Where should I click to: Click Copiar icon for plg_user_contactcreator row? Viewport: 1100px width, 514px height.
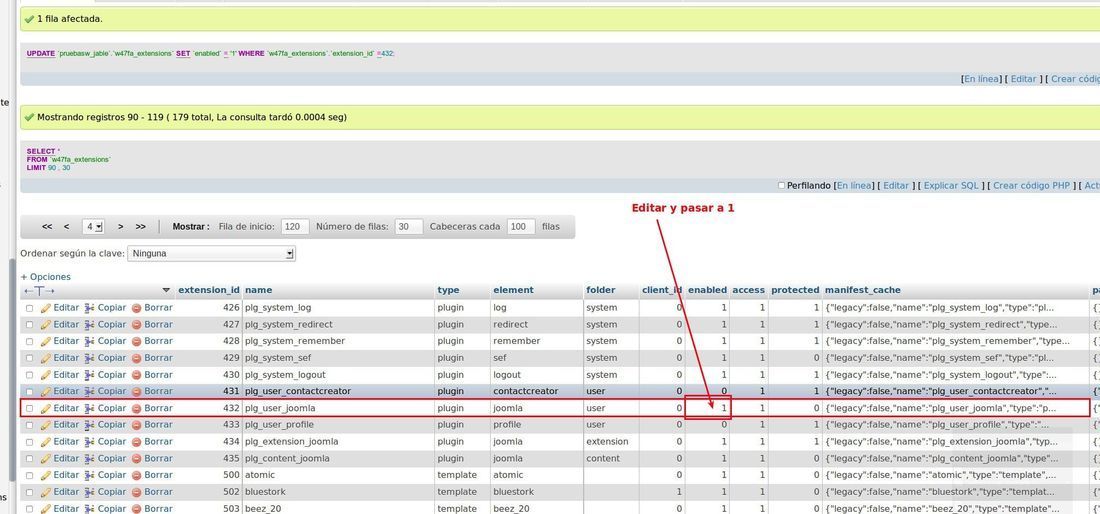point(90,391)
